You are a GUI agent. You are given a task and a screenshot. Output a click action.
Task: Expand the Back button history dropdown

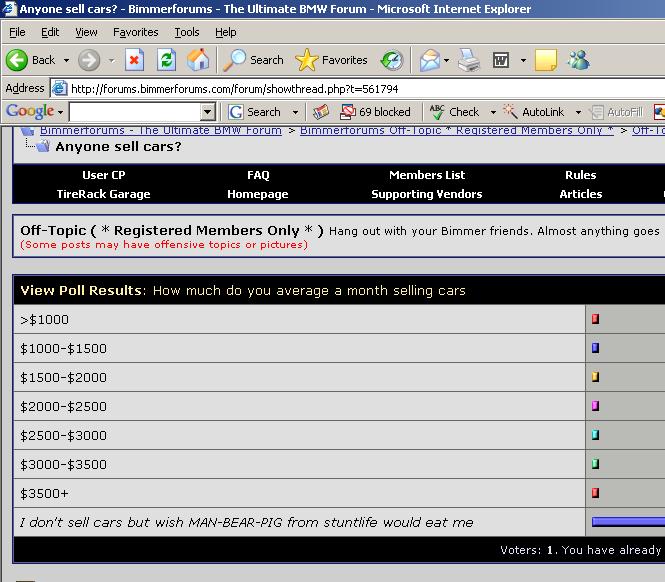coord(67,60)
